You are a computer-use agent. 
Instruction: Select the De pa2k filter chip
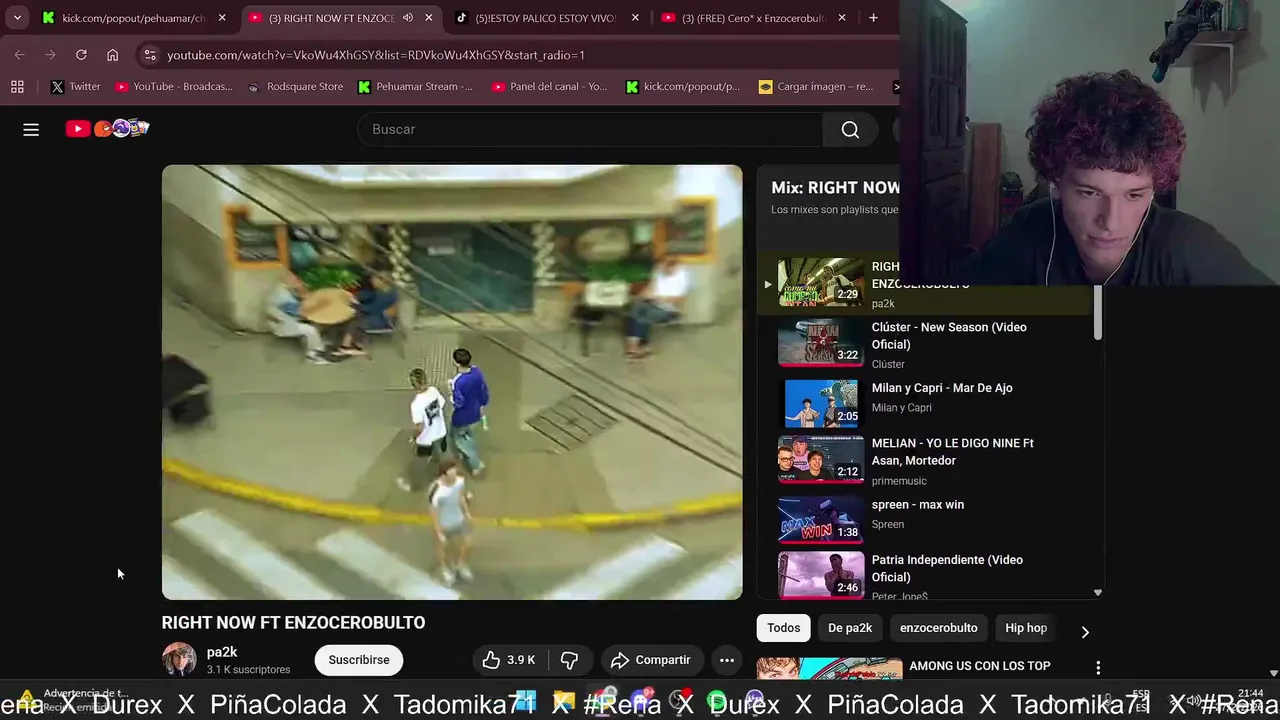[x=850, y=628]
